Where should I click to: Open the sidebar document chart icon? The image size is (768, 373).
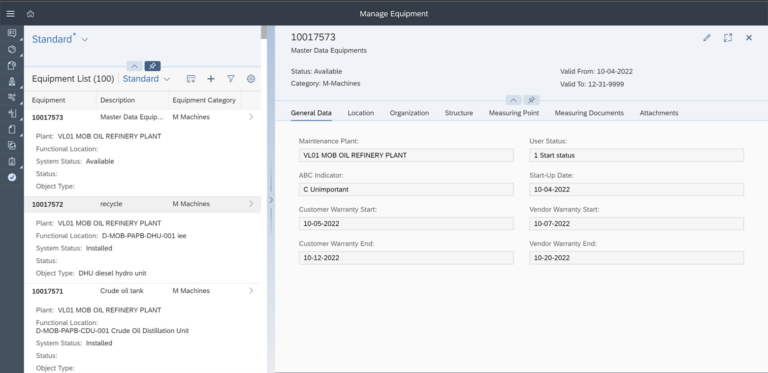coord(12,66)
